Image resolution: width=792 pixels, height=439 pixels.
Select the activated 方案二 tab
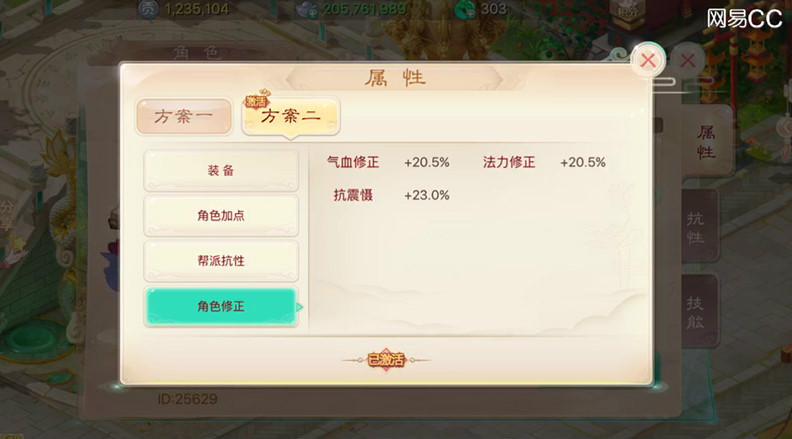290,116
